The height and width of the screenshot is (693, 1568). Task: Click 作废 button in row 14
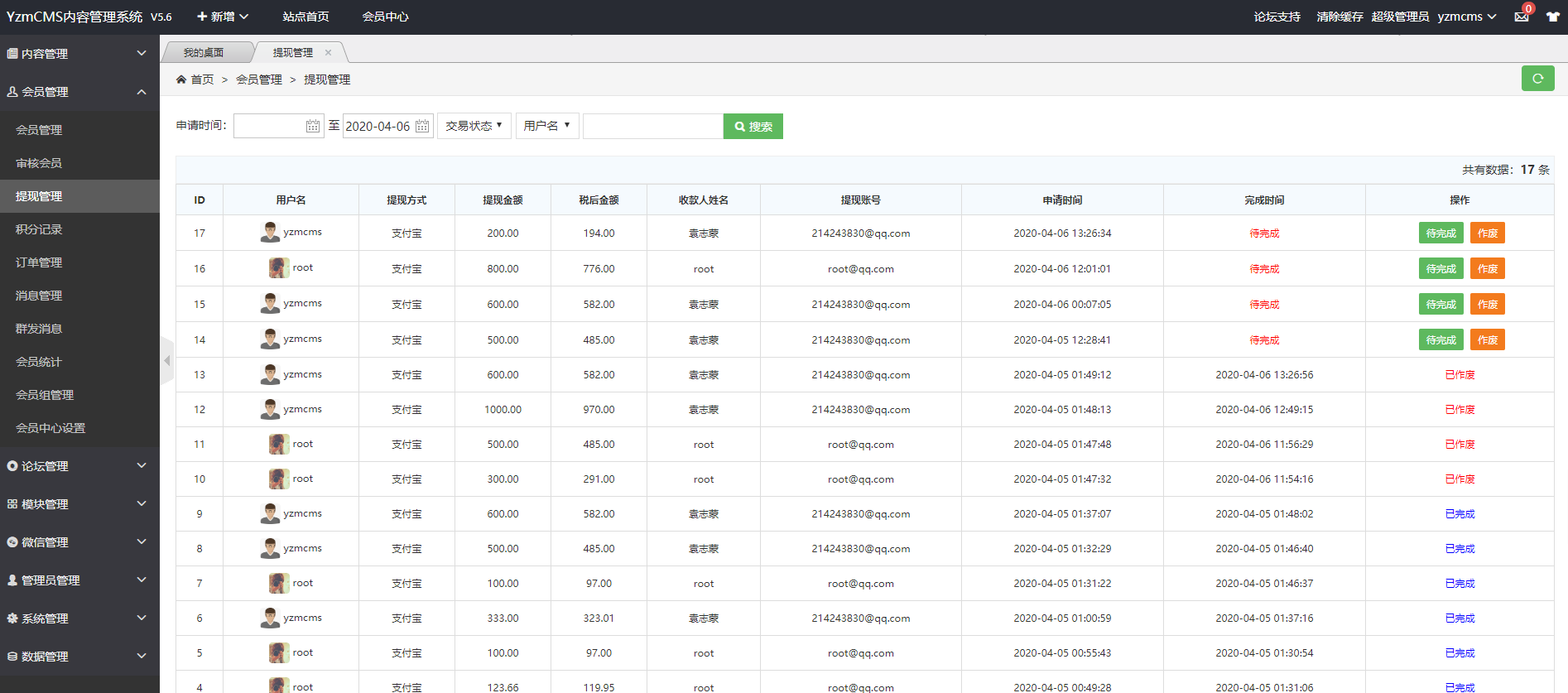pyautogui.click(x=1488, y=339)
